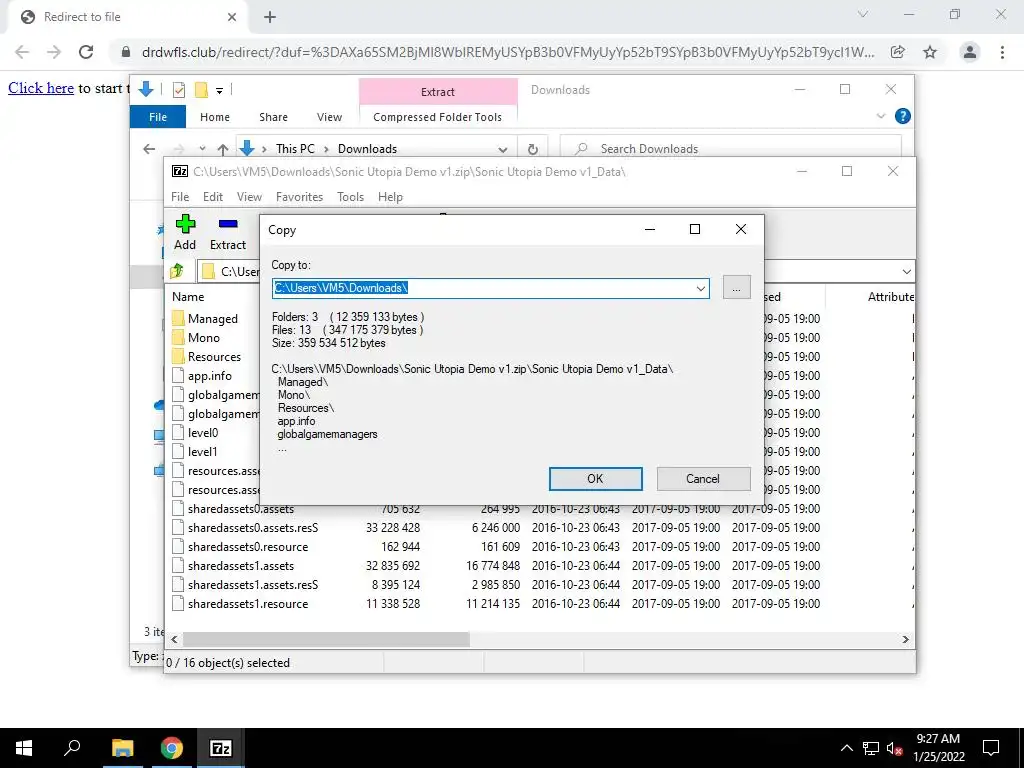Click OK in the Copy dialog
1024x768 pixels.
[595, 479]
